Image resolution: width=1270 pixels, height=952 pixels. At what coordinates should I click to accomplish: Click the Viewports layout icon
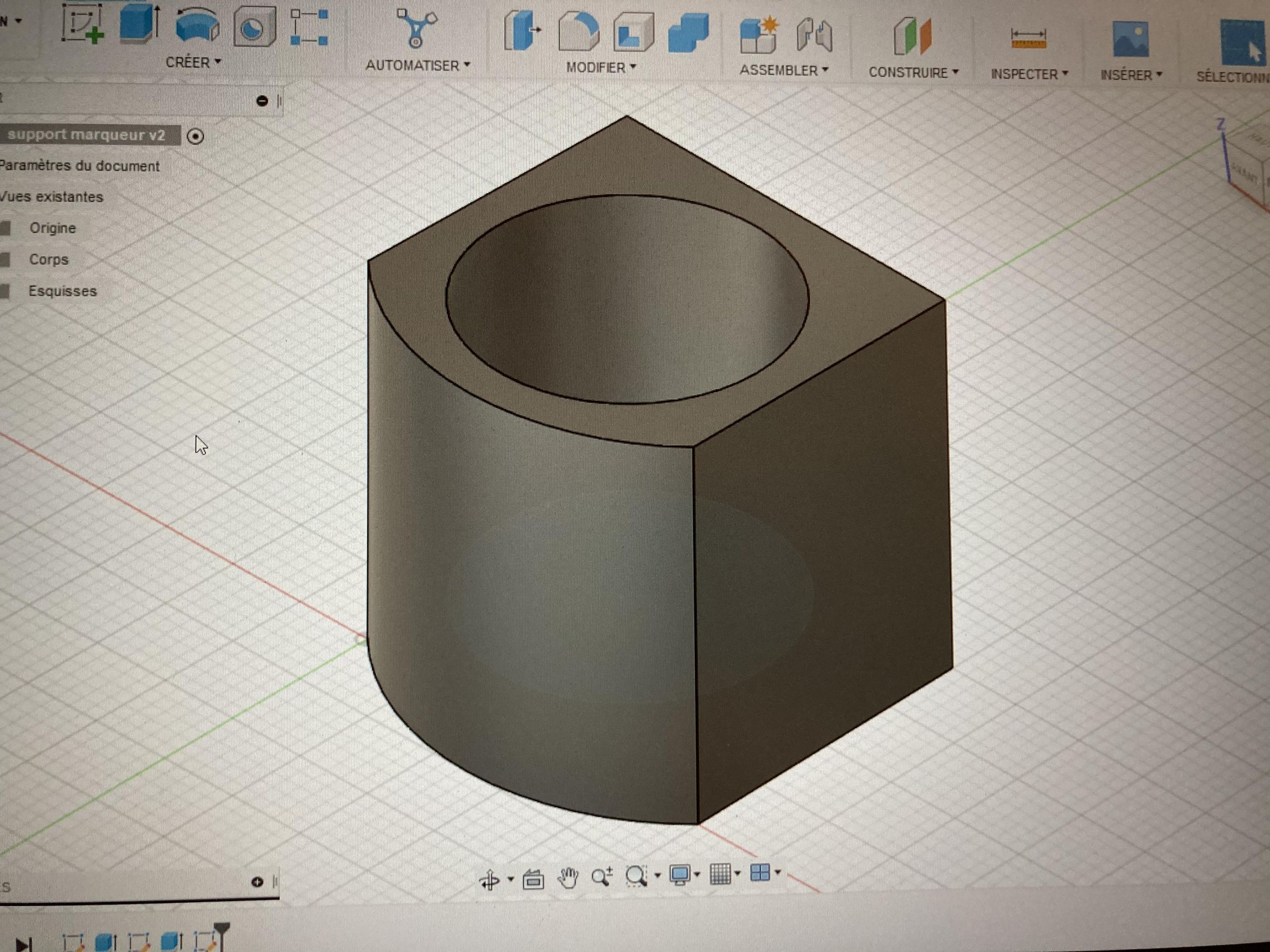(x=760, y=873)
